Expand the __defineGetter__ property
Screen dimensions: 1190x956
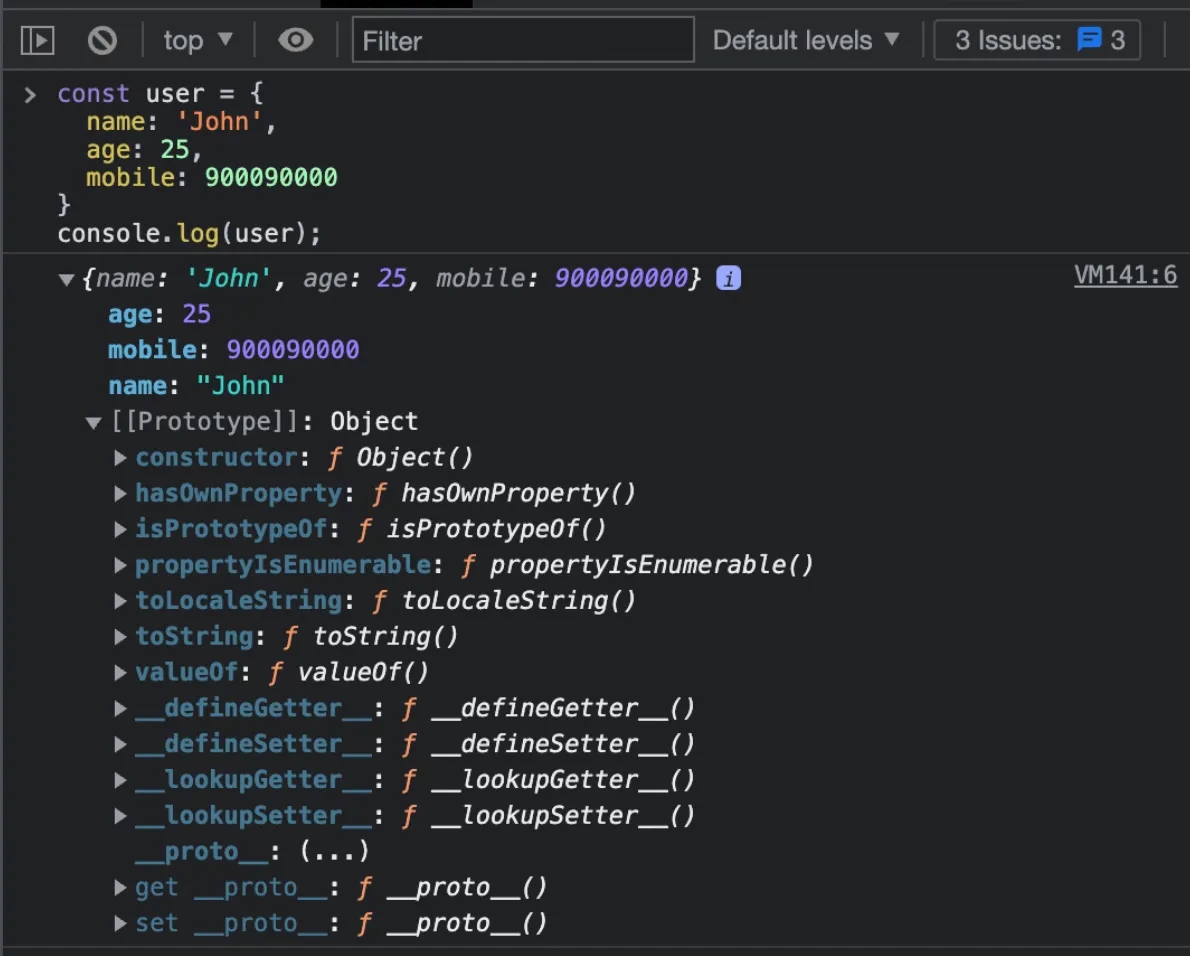point(120,708)
